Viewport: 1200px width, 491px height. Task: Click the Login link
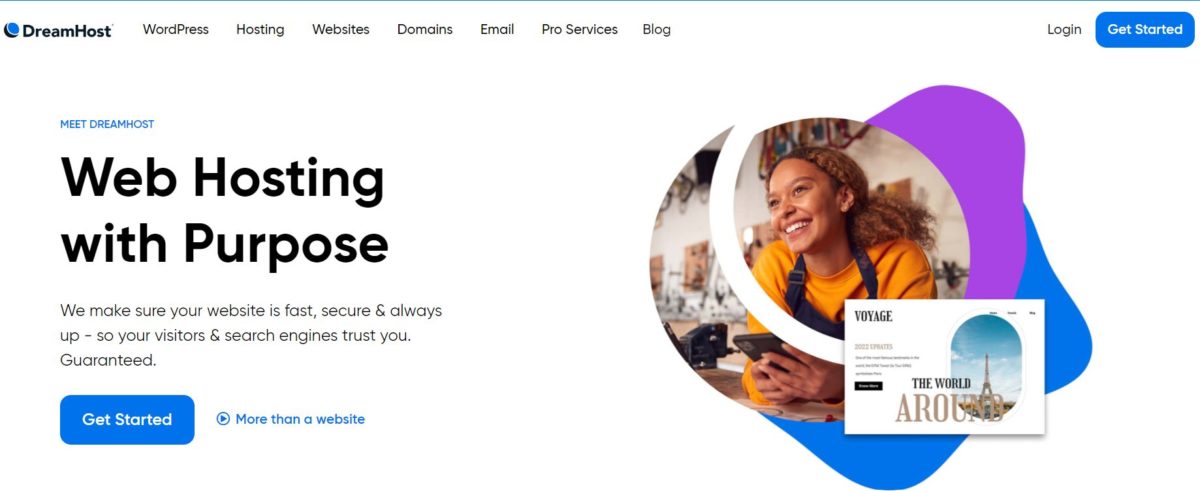pos(1064,30)
